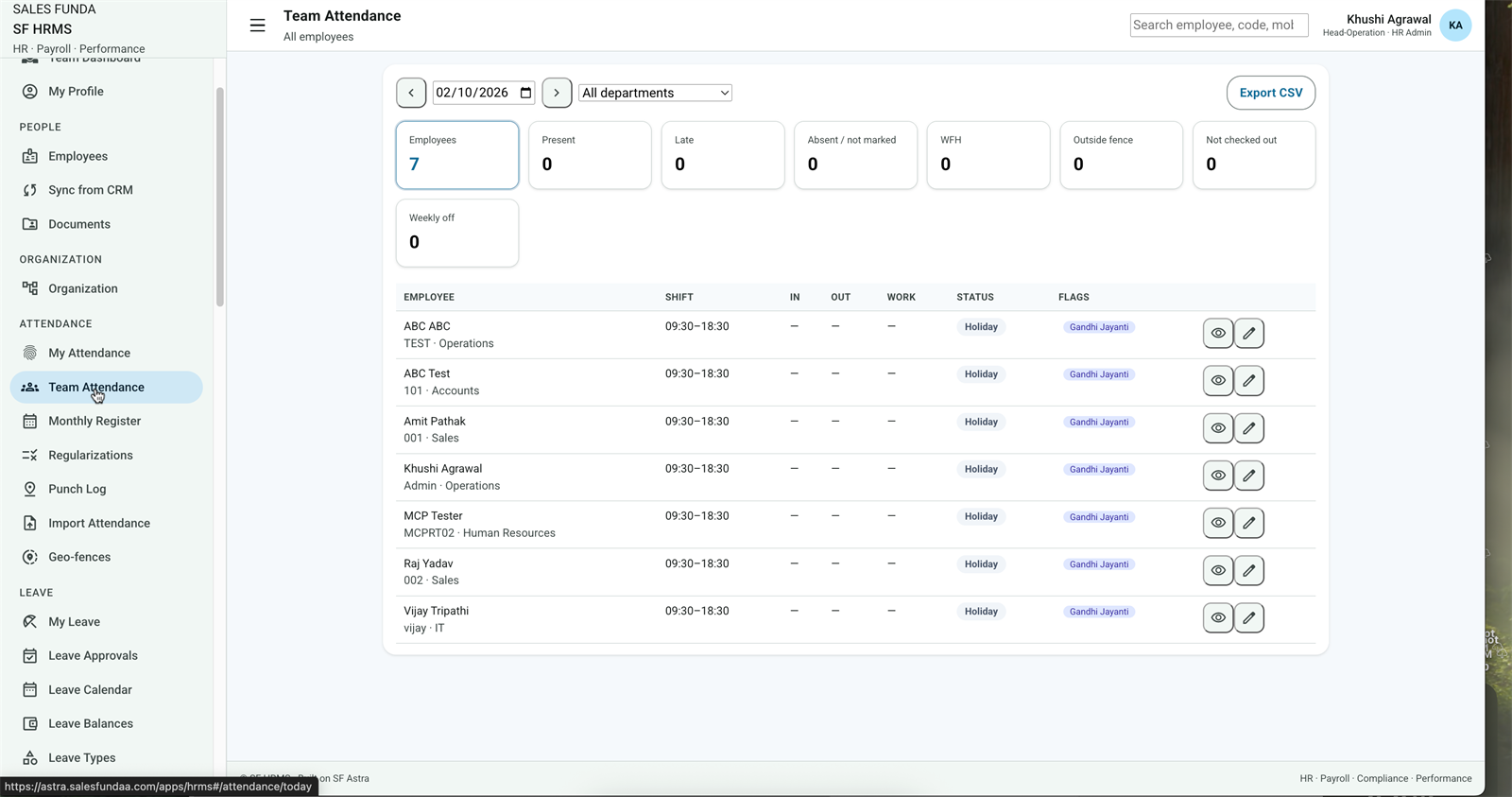Open My Attendance page

point(107,353)
